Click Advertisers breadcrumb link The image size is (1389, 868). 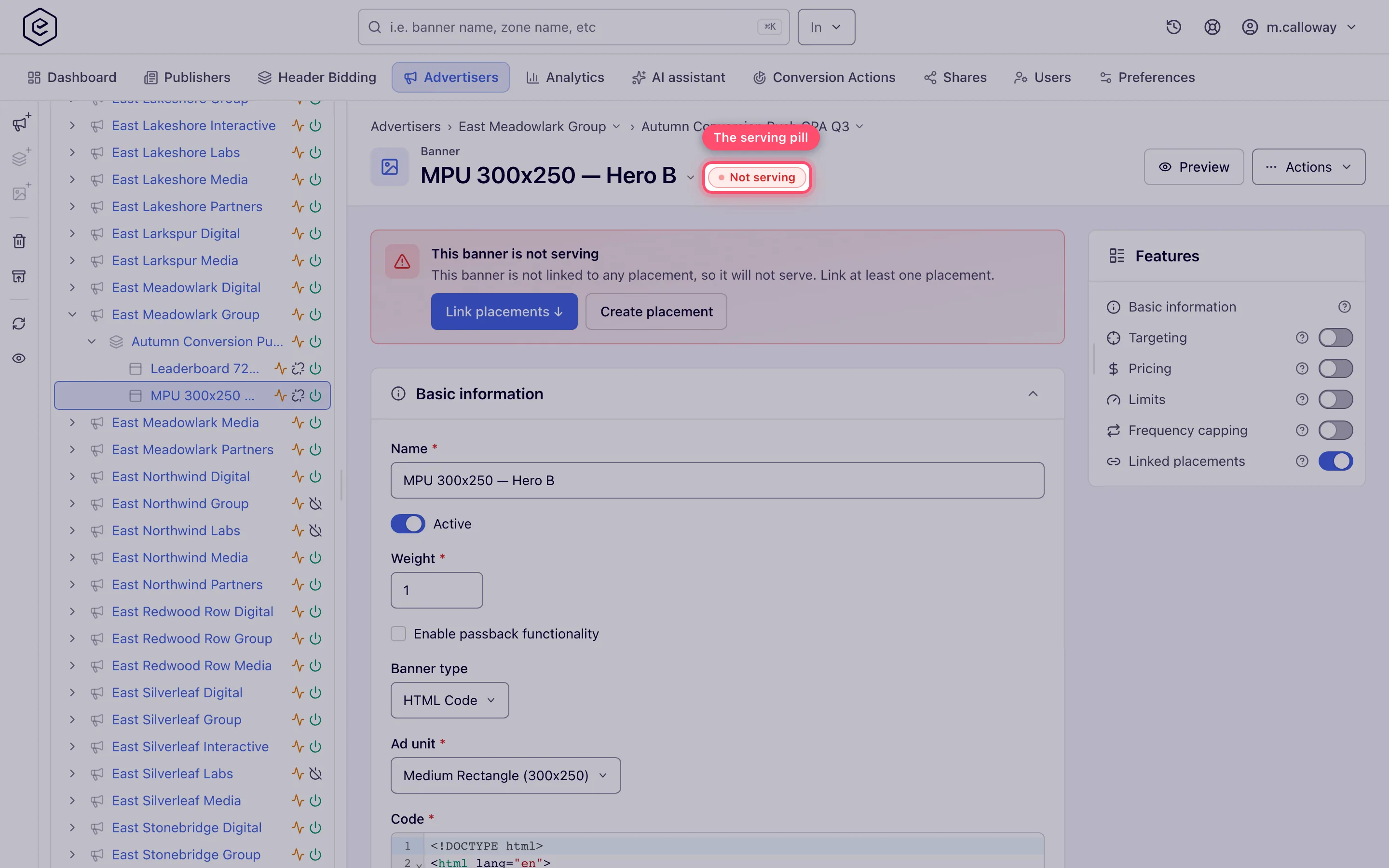pos(405,126)
